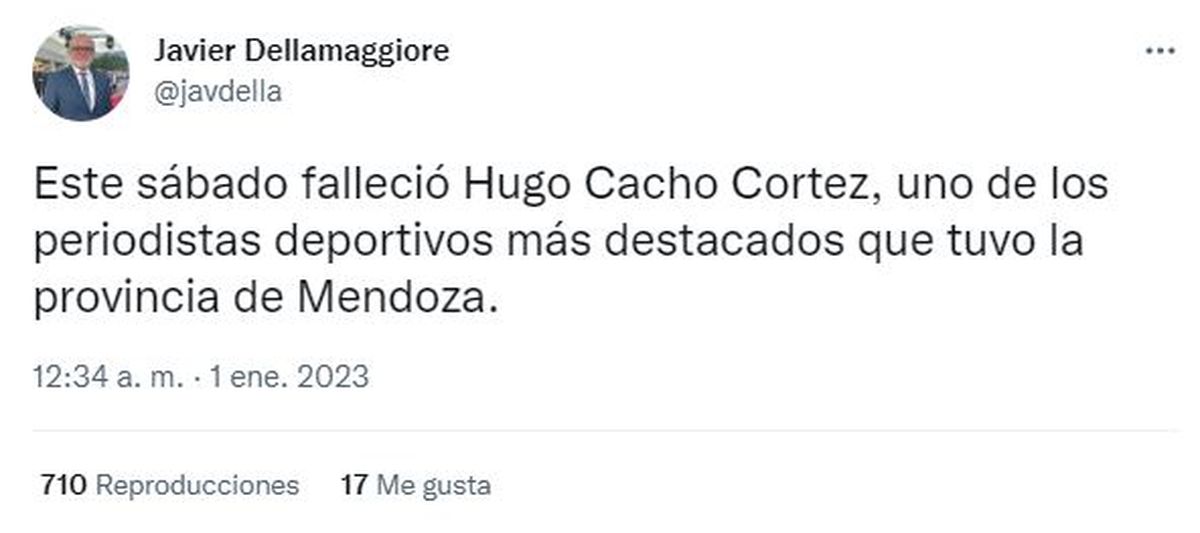Click the Me gusta label
This screenshot has width=1200, height=533.
pos(434,486)
